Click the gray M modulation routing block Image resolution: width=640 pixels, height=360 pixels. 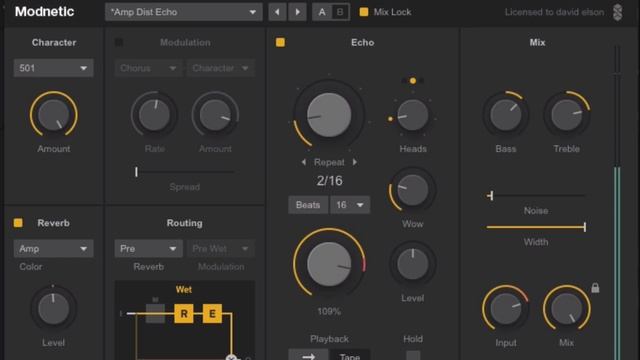click(156, 313)
